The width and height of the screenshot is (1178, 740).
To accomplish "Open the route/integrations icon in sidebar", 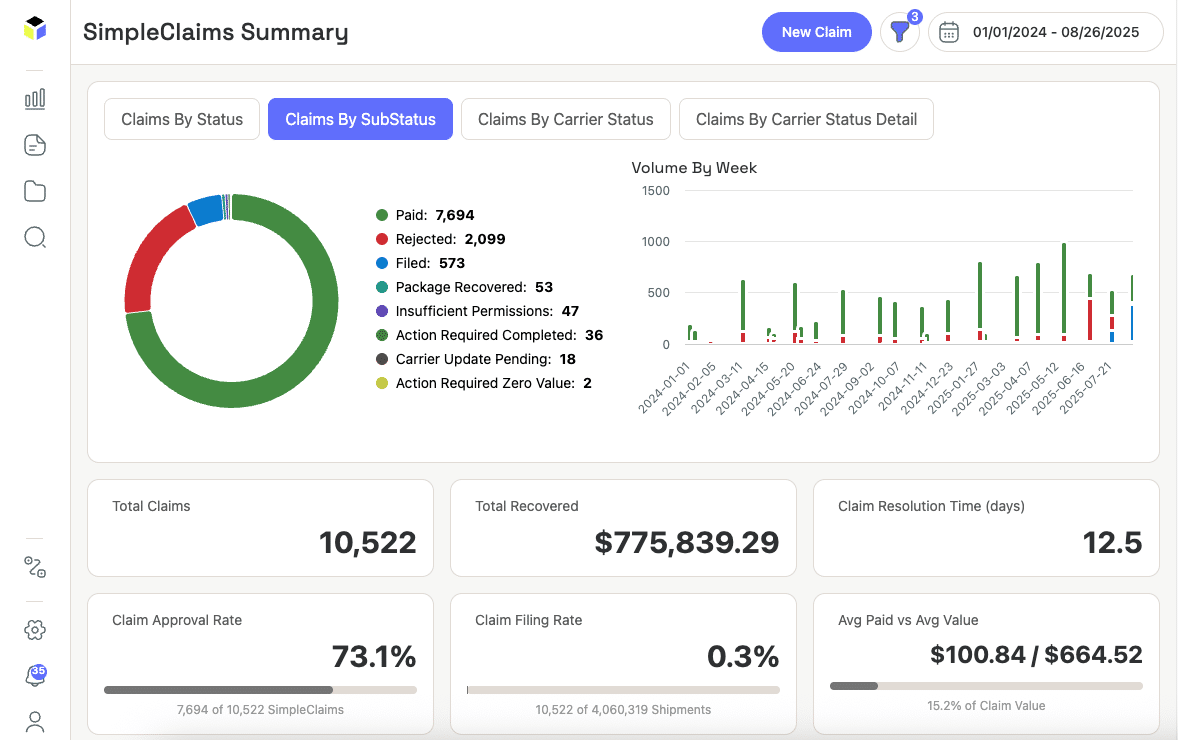I will 35,567.
